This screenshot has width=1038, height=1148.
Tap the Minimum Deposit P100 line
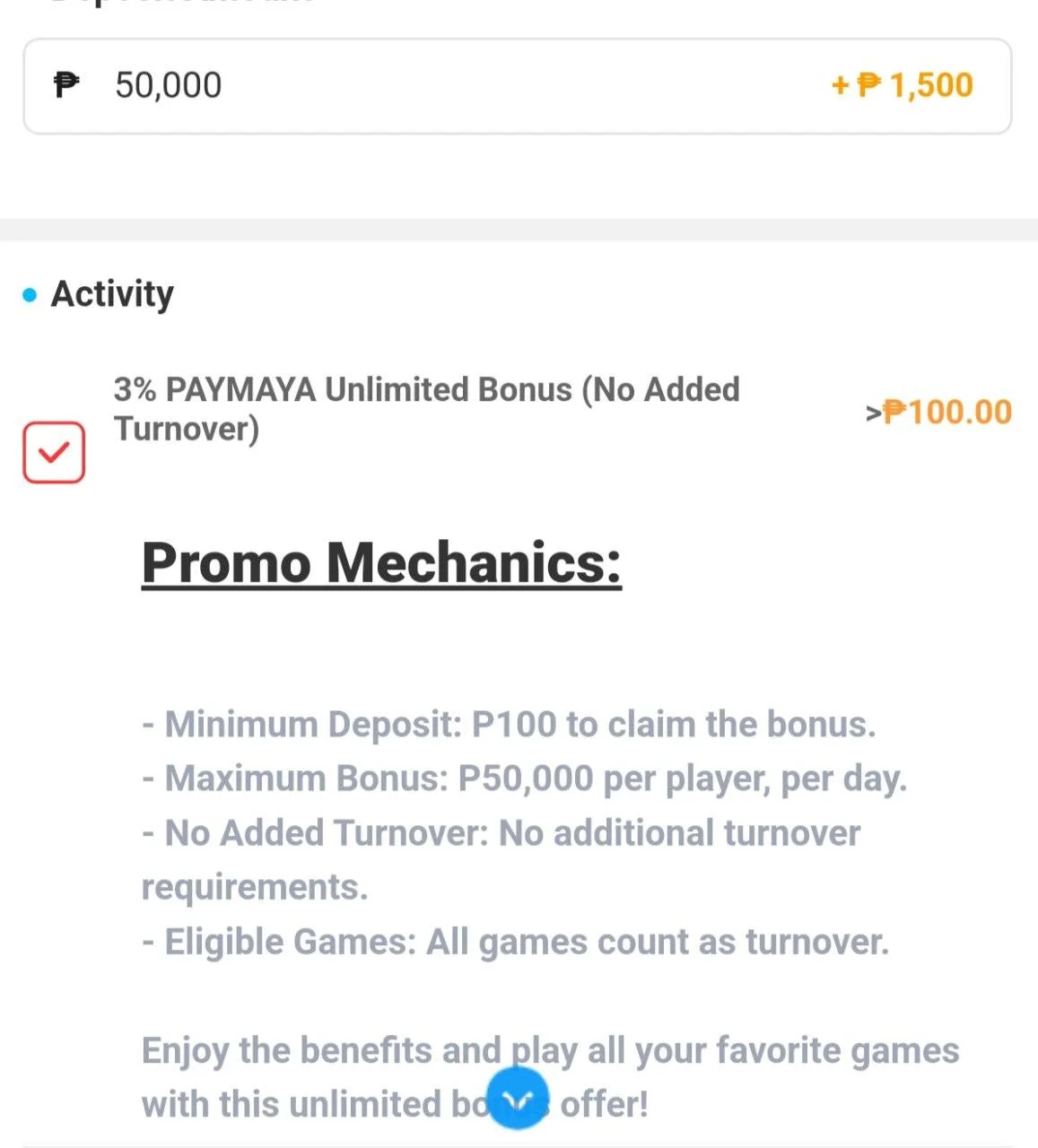(509, 725)
